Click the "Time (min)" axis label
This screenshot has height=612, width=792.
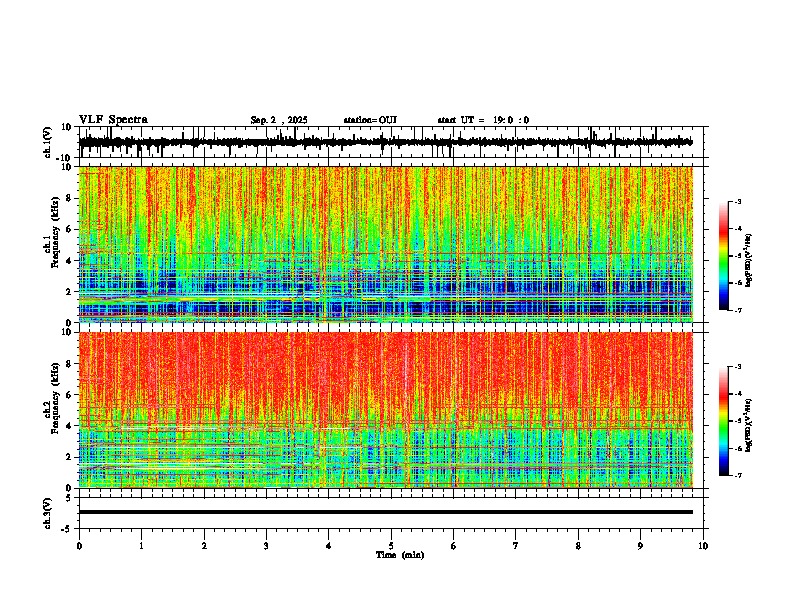400,555
